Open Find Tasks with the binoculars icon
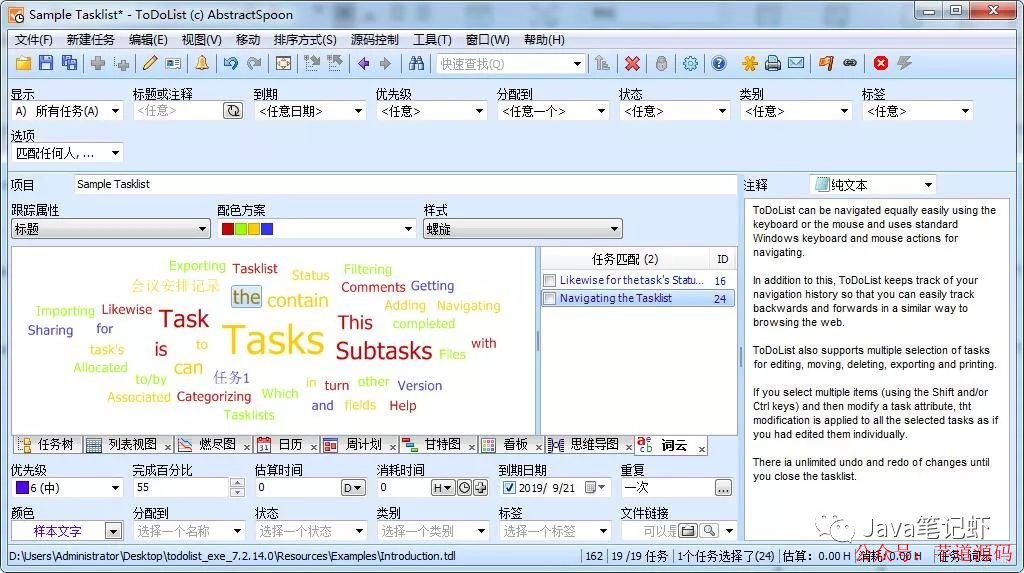 coord(416,63)
